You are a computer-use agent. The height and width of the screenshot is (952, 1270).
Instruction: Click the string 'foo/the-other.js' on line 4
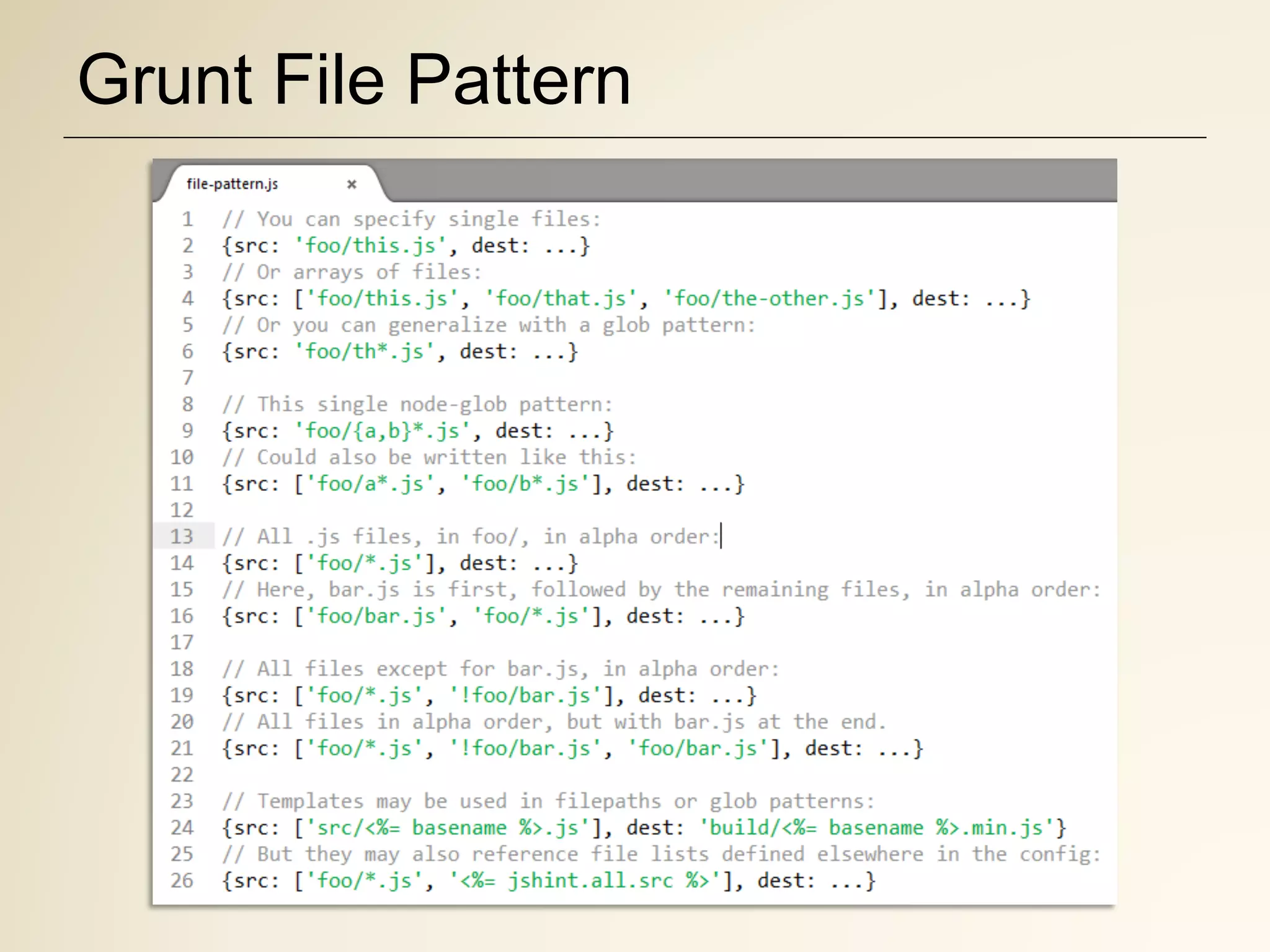pos(769,299)
